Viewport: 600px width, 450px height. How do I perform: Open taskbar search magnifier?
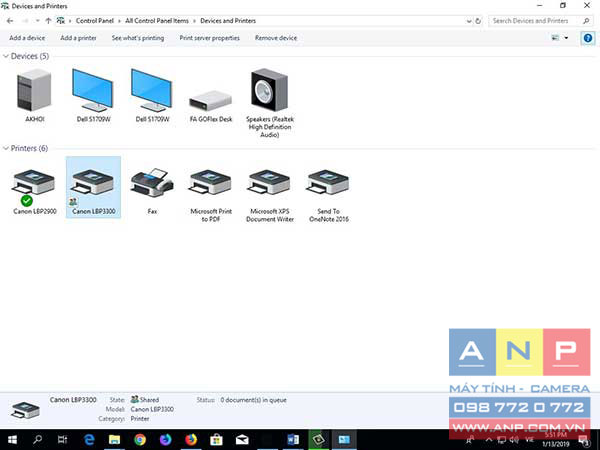[x=37, y=440]
